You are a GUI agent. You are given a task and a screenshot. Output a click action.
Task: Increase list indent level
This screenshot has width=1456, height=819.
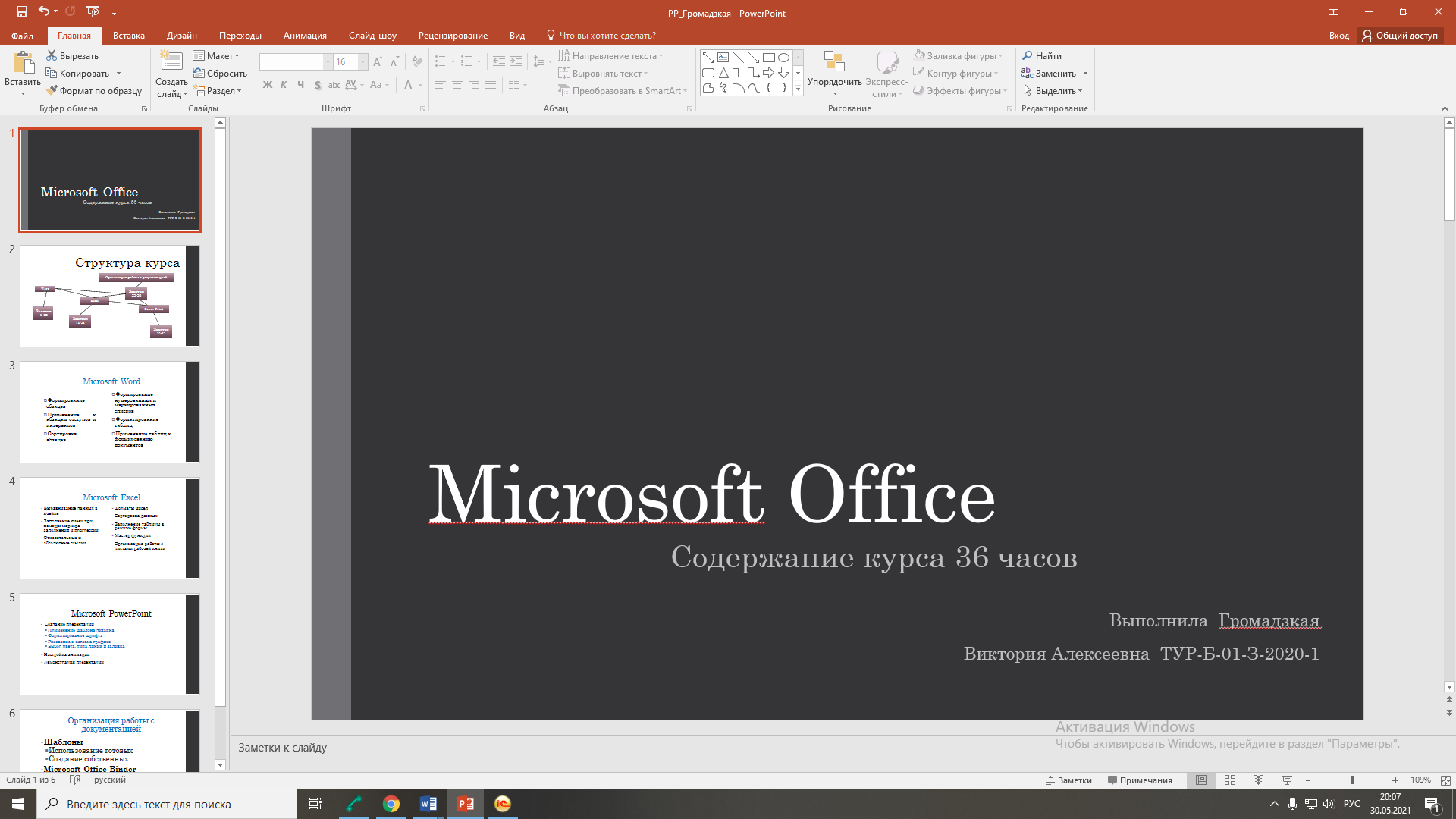point(516,61)
